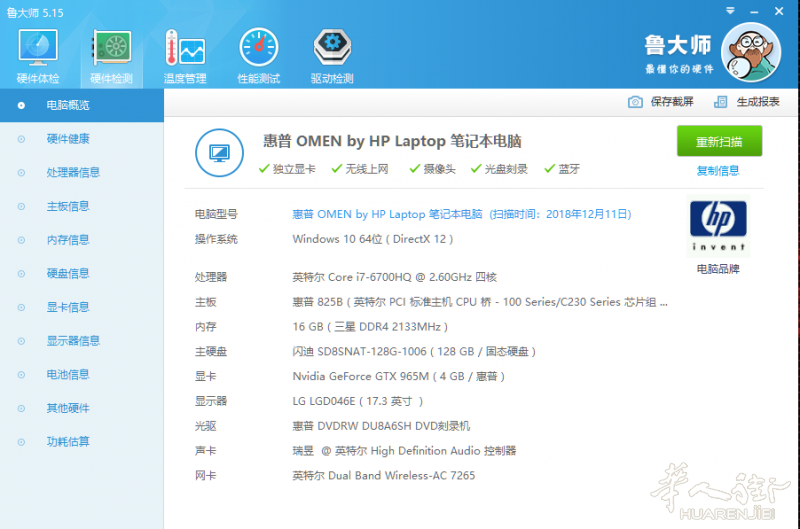The height and width of the screenshot is (529, 800).
Task: Click the LG LGD046E display value
Action: click(x=358, y=401)
